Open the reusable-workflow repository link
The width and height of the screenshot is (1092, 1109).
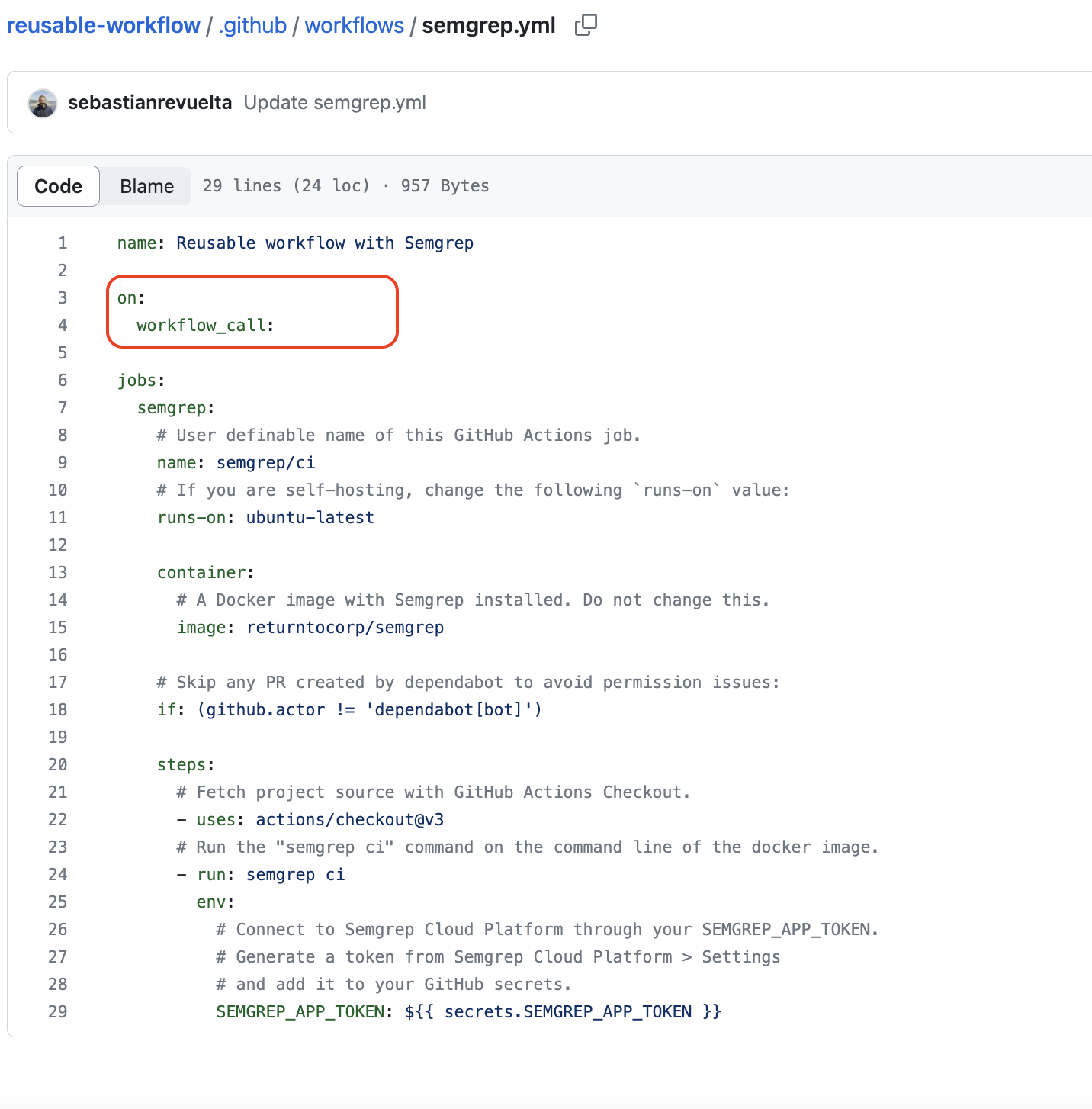point(103,25)
